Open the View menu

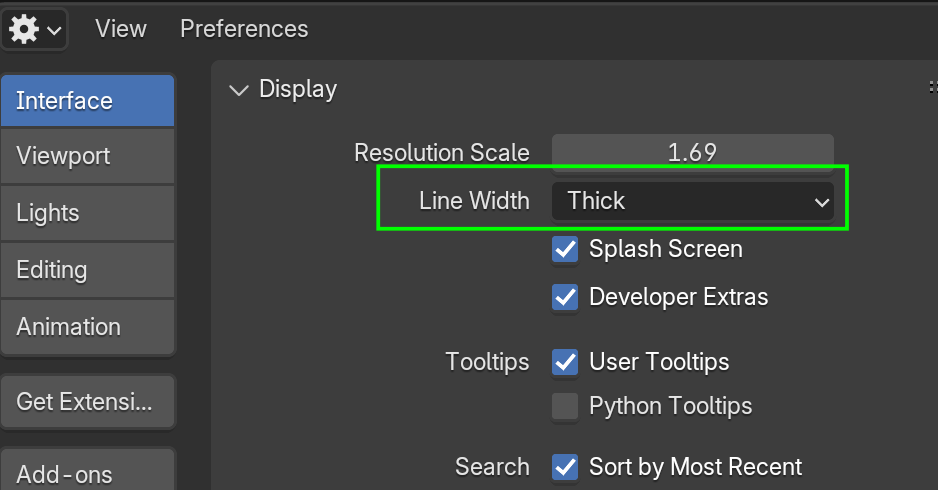(x=121, y=29)
